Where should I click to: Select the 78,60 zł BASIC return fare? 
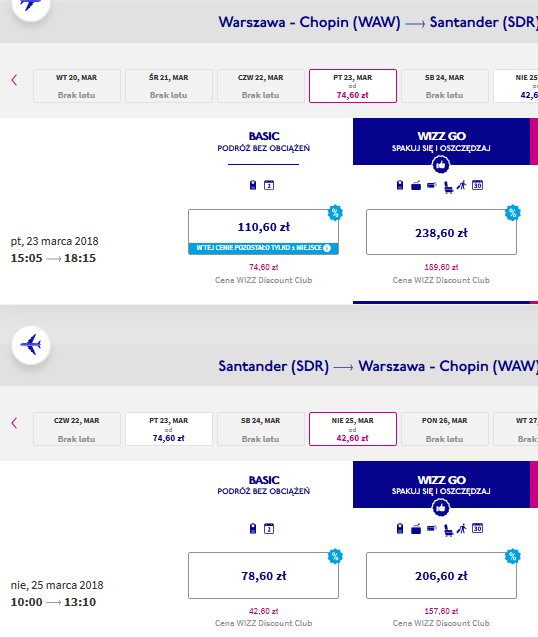263,575
